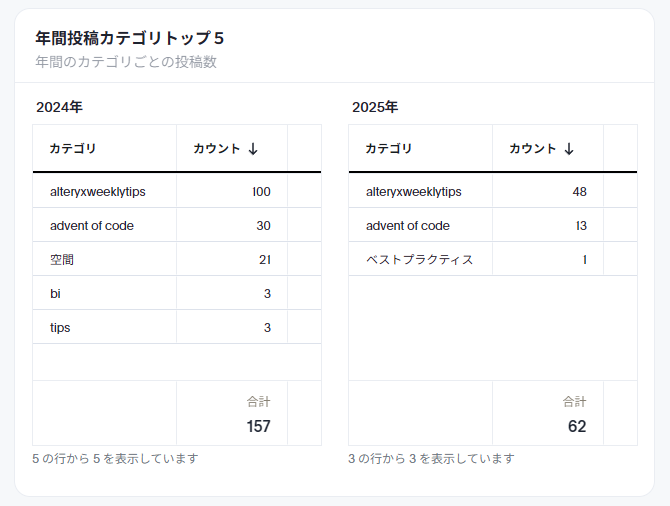Click the count value 48 cell
This screenshot has width=670, height=506.
pyautogui.click(x=579, y=191)
